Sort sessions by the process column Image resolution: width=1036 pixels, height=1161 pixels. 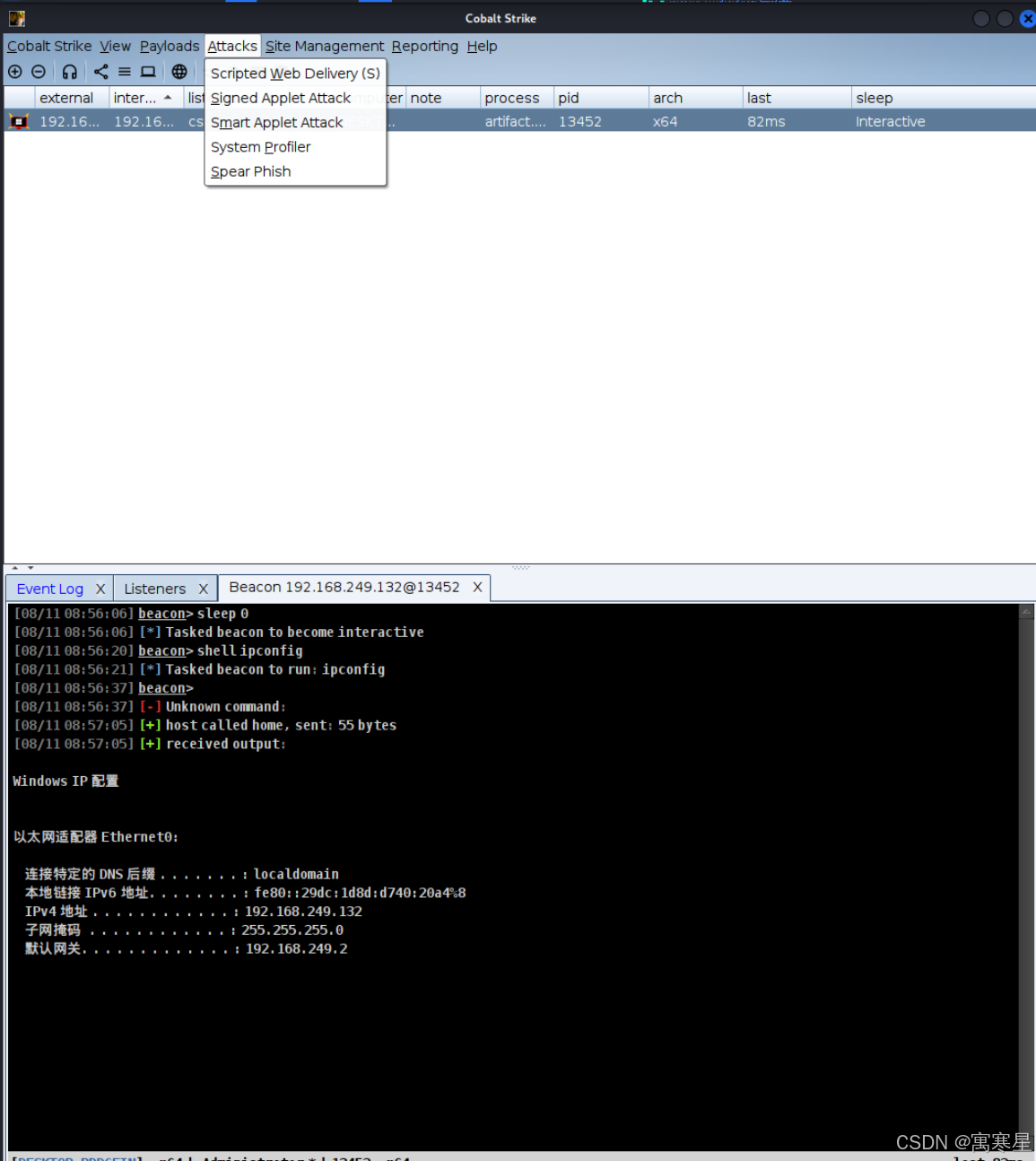(x=517, y=98)
